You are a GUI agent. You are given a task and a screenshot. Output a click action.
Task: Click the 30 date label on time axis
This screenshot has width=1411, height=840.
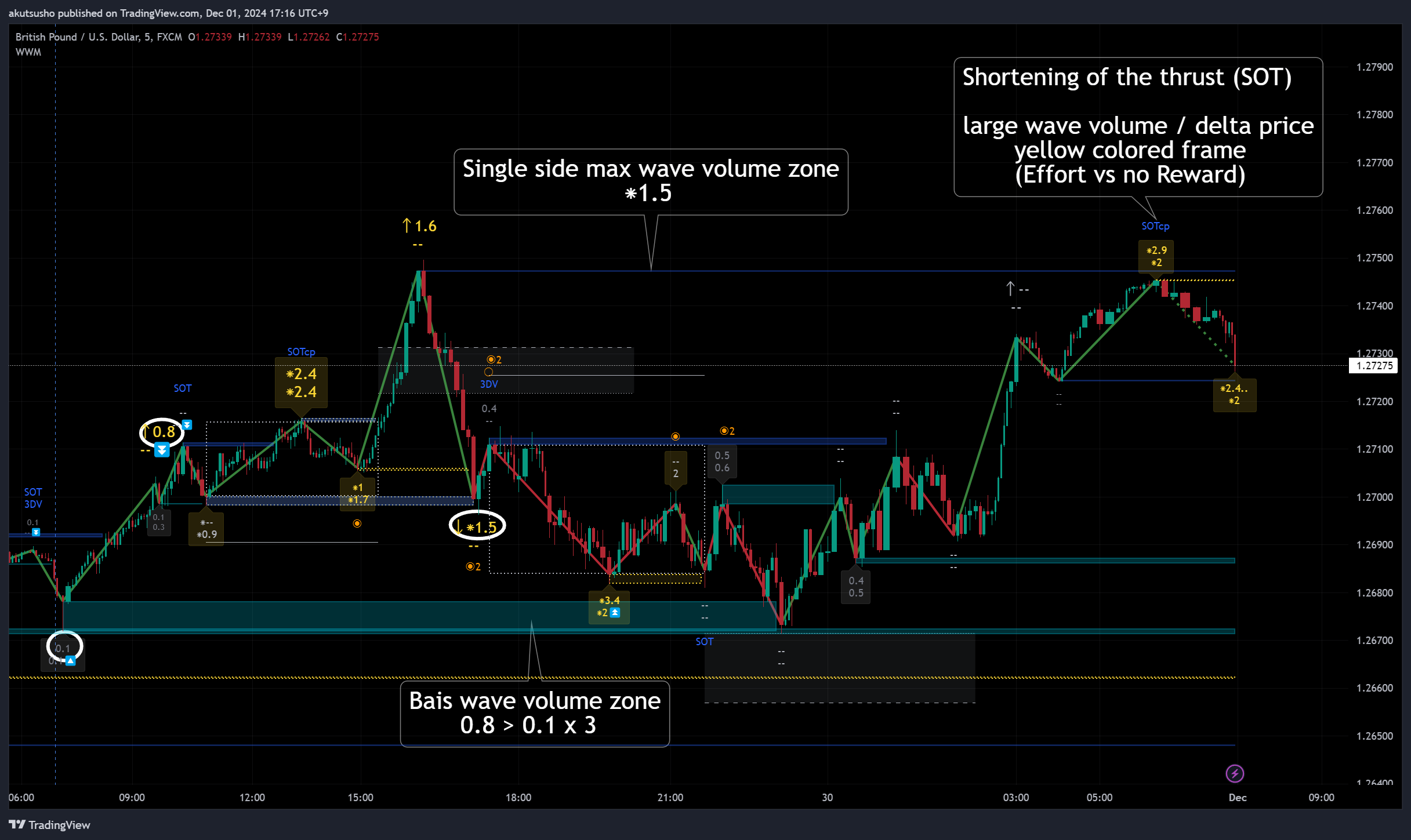click(x=828, y=798)
